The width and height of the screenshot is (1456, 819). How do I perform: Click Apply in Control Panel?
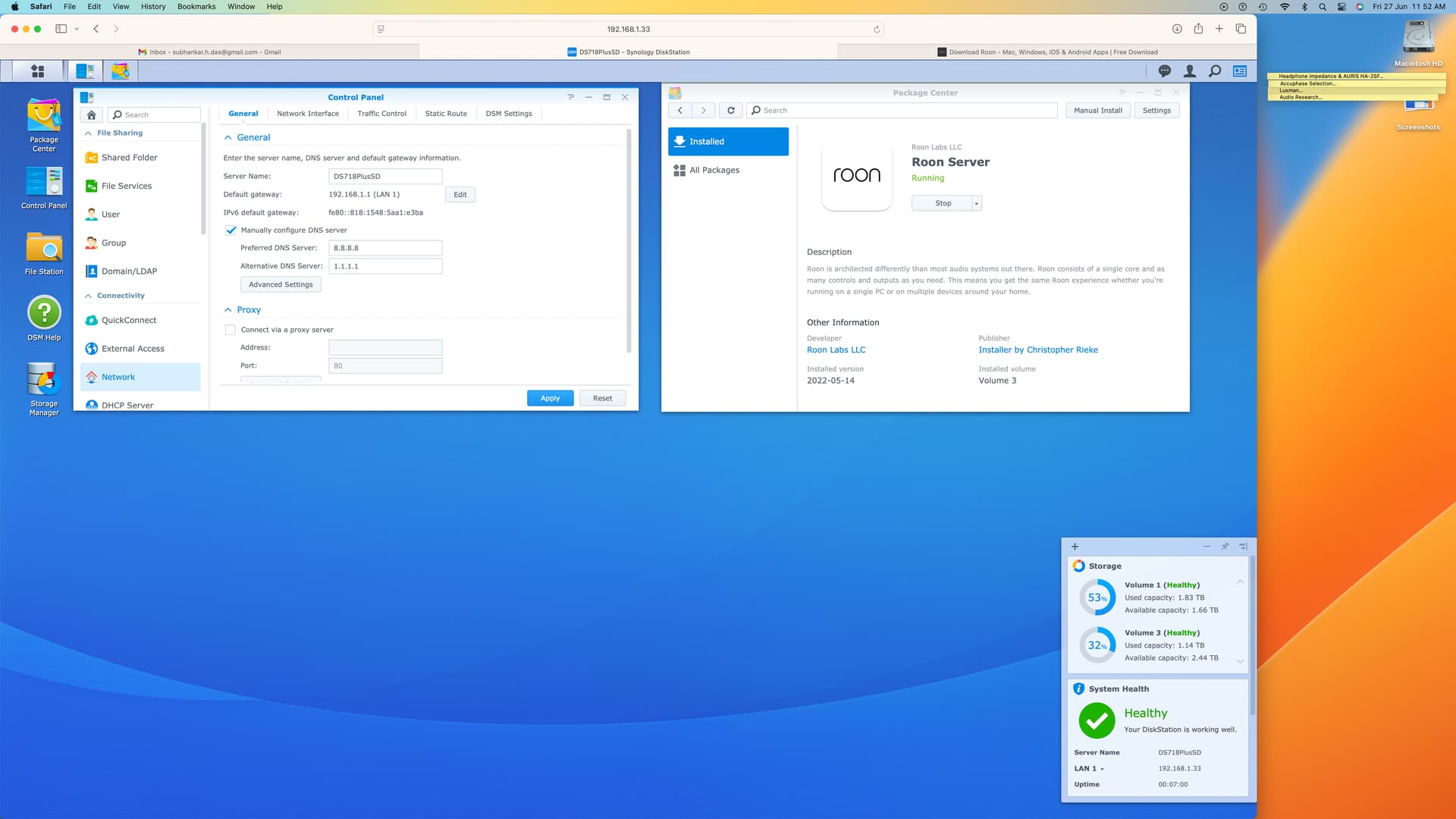click(x=550, y=398)
